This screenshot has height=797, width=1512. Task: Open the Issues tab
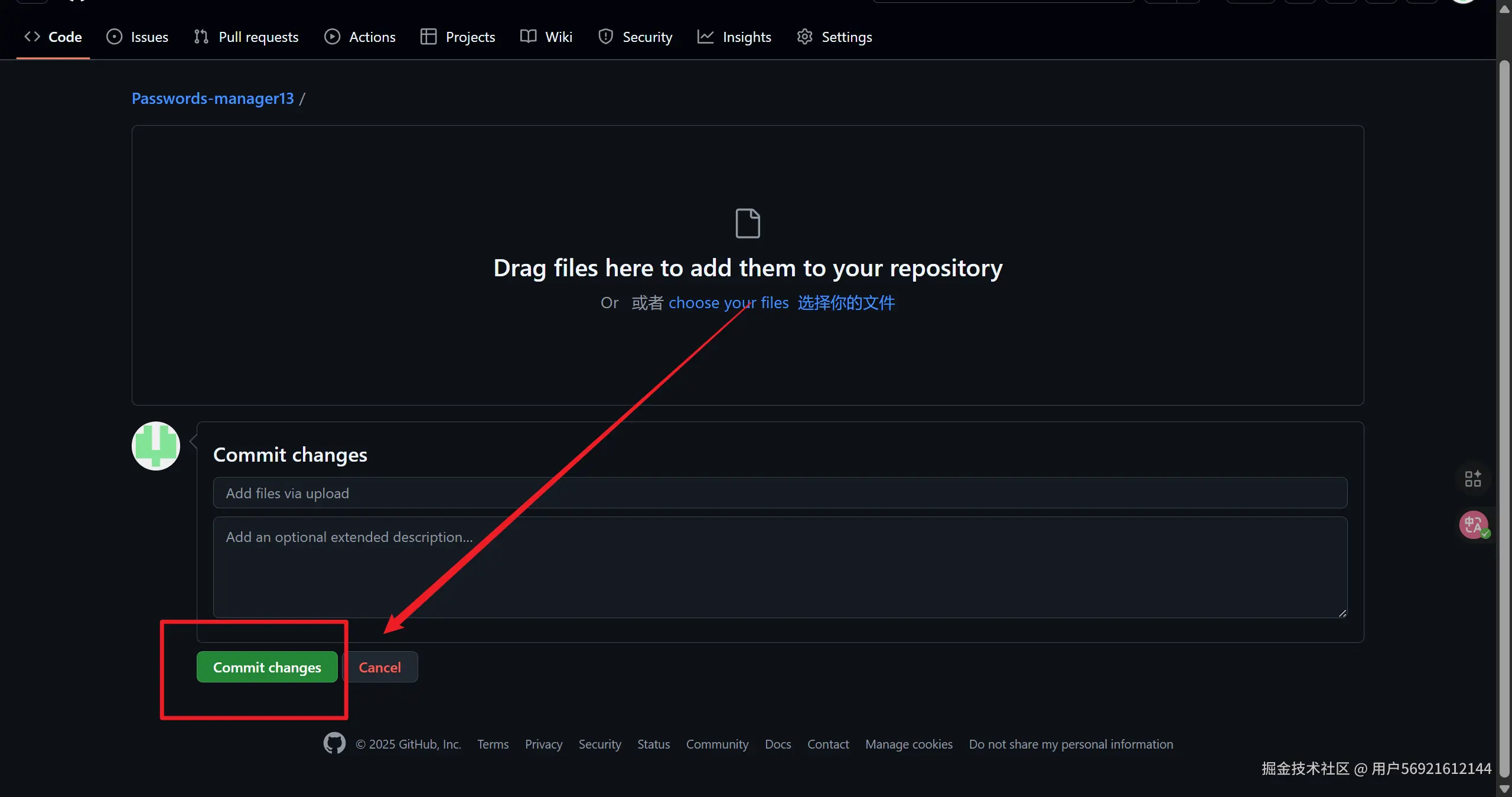[137, 37]
